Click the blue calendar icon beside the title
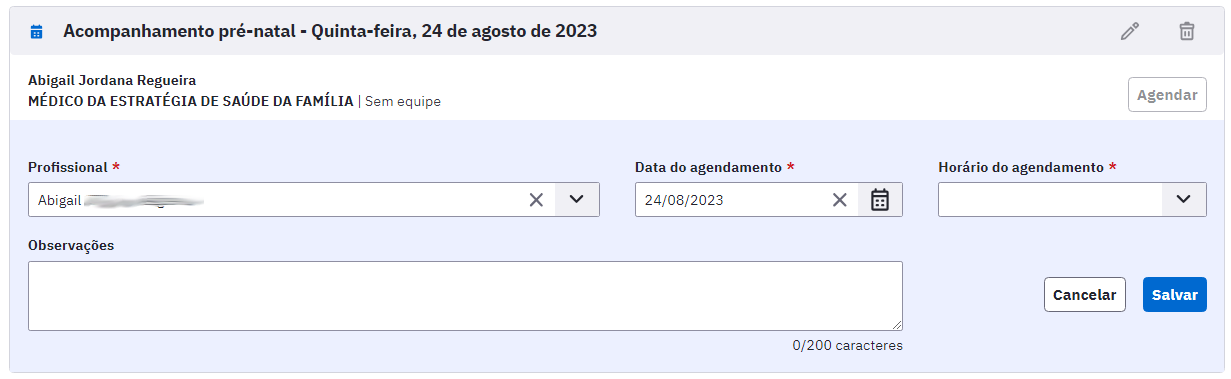Viewport: 1231px width, 379px height. point(37,32)
